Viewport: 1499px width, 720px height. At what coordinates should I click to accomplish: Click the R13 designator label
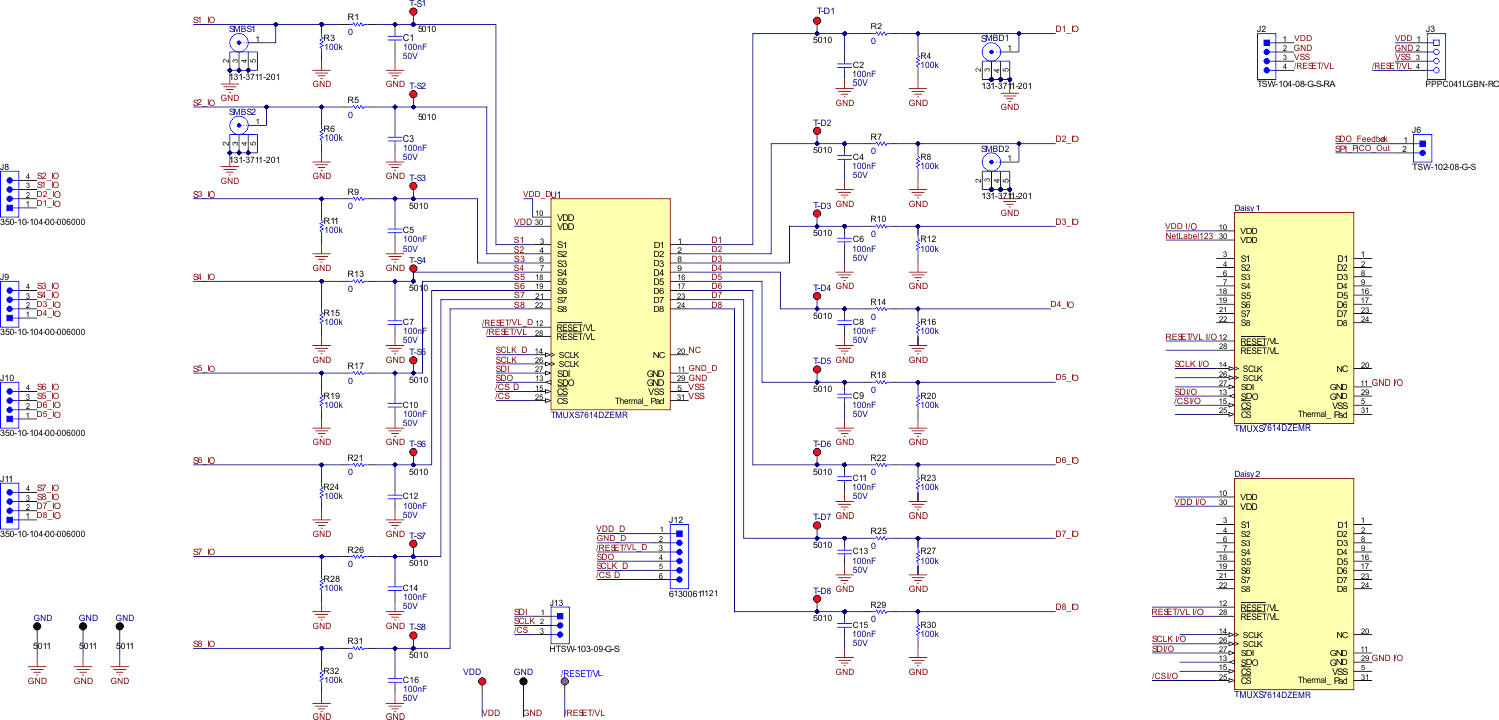point(356,273)
